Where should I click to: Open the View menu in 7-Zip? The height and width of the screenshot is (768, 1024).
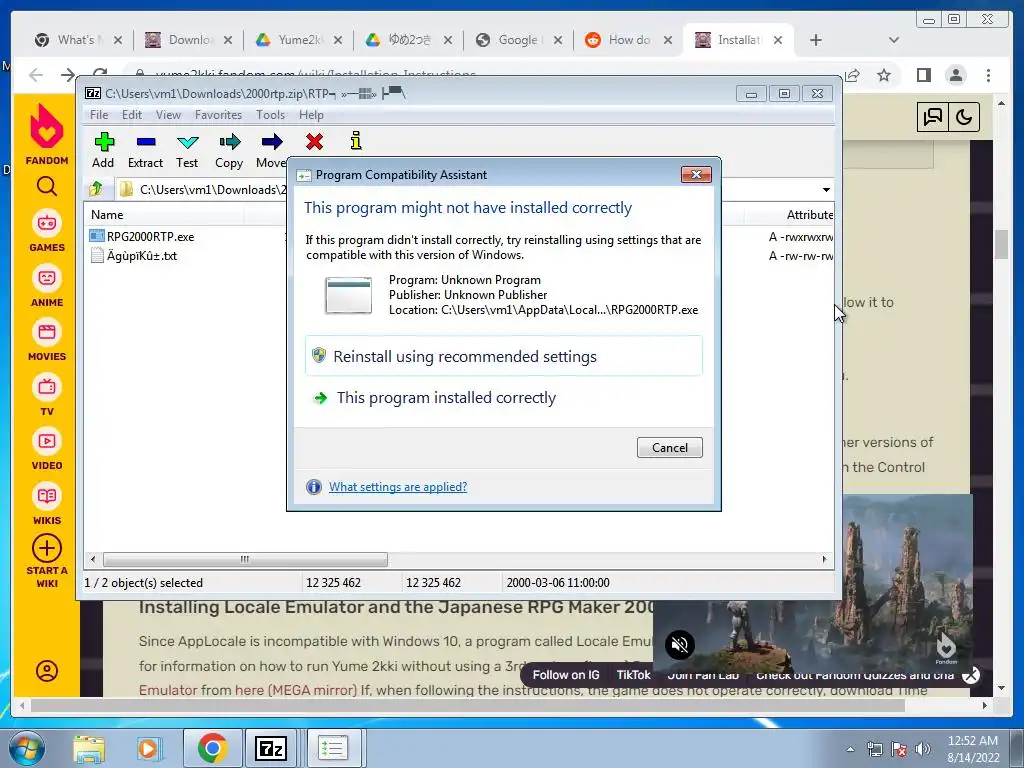(168, 115)
